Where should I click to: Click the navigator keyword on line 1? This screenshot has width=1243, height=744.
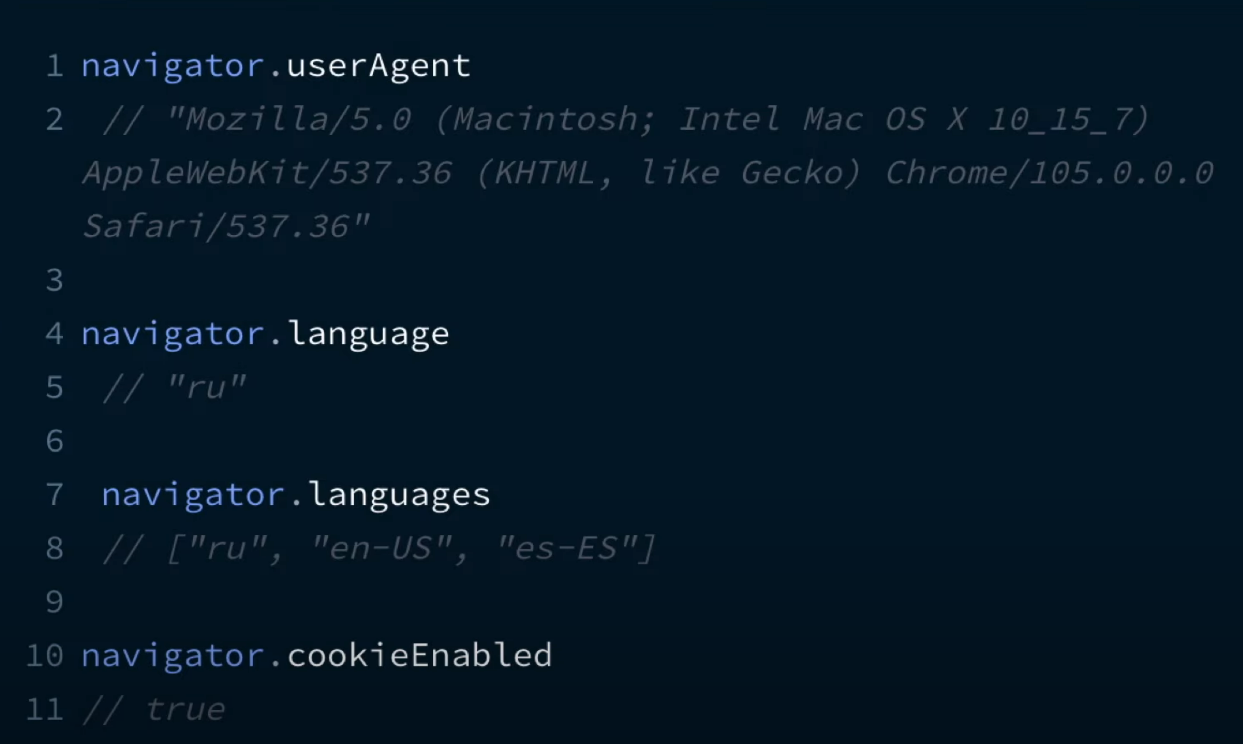click(173, 67)
